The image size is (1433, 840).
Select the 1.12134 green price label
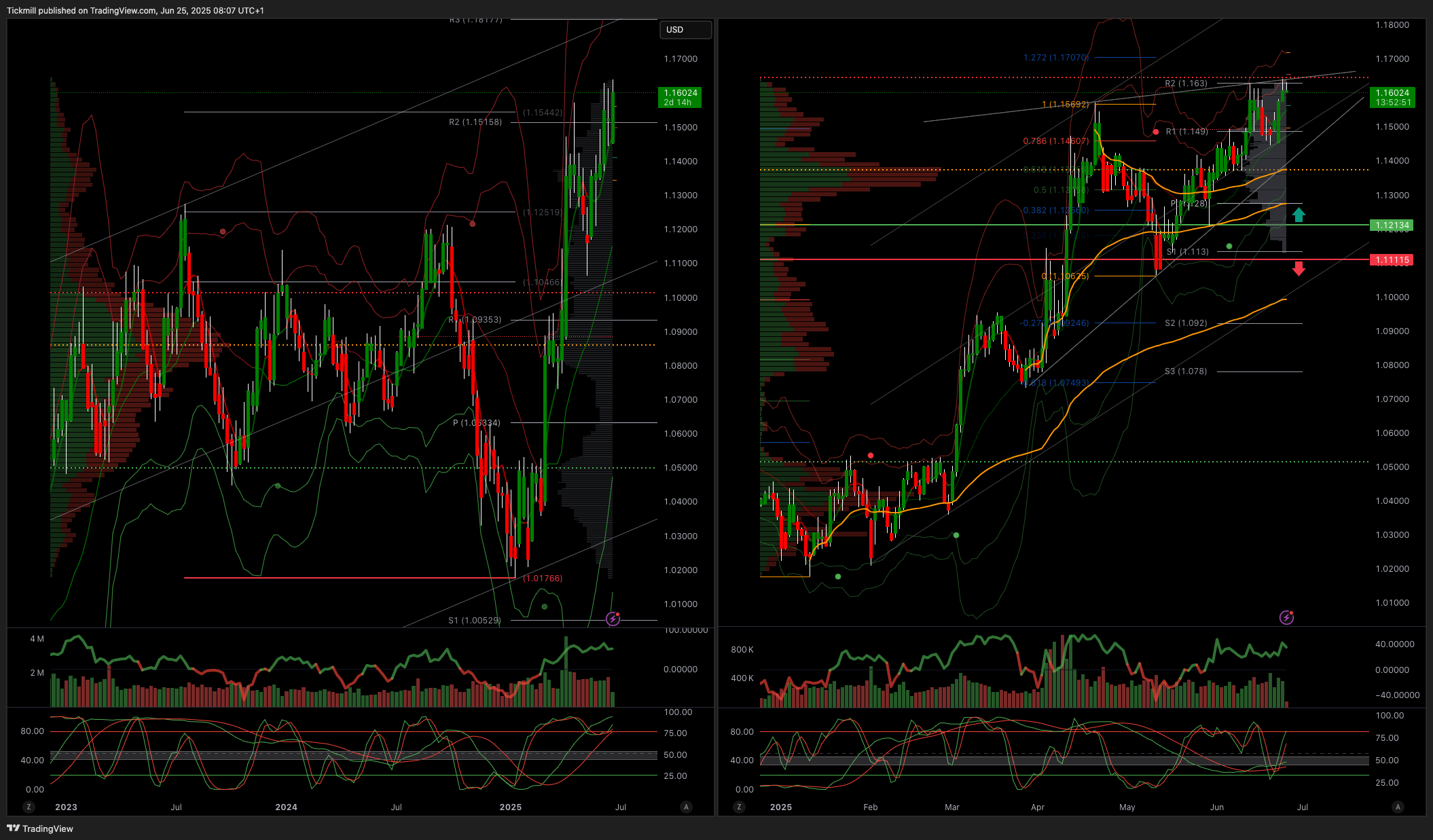point(1392,225)
